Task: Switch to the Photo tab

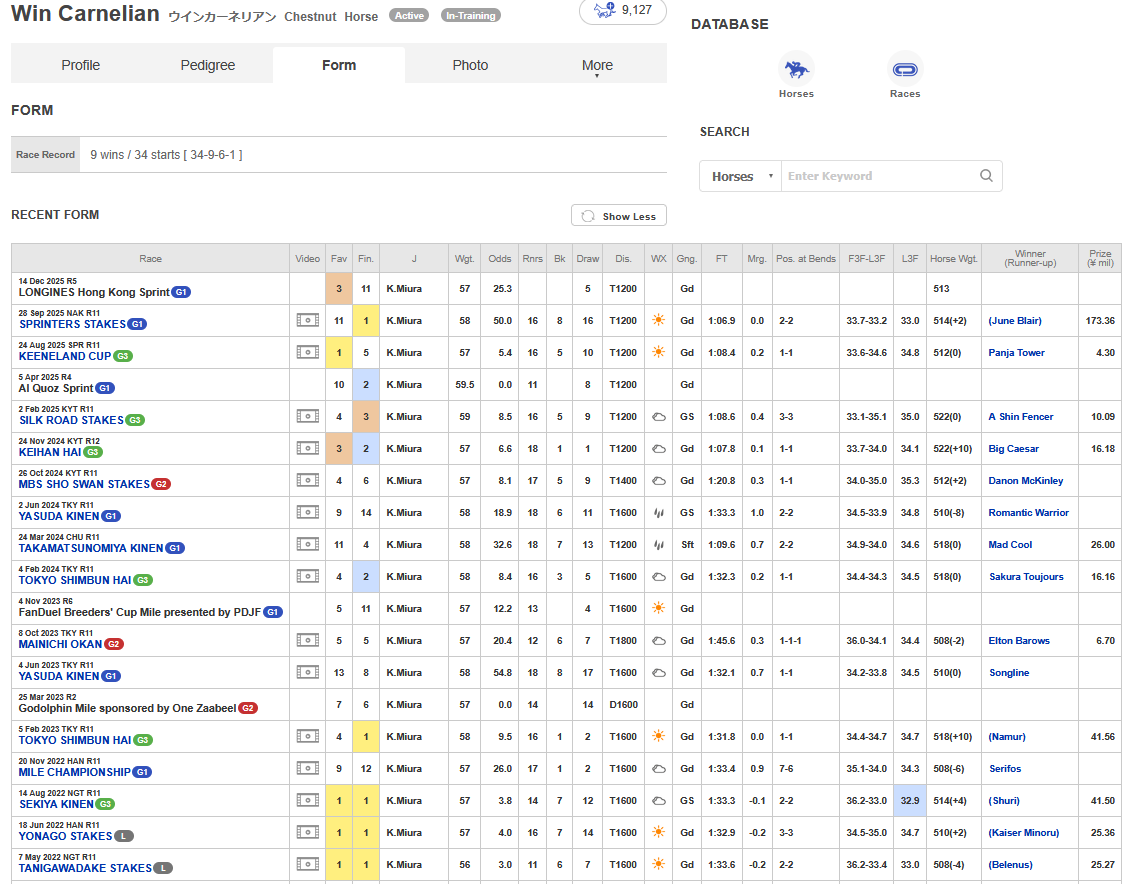Action: point(470,65)
